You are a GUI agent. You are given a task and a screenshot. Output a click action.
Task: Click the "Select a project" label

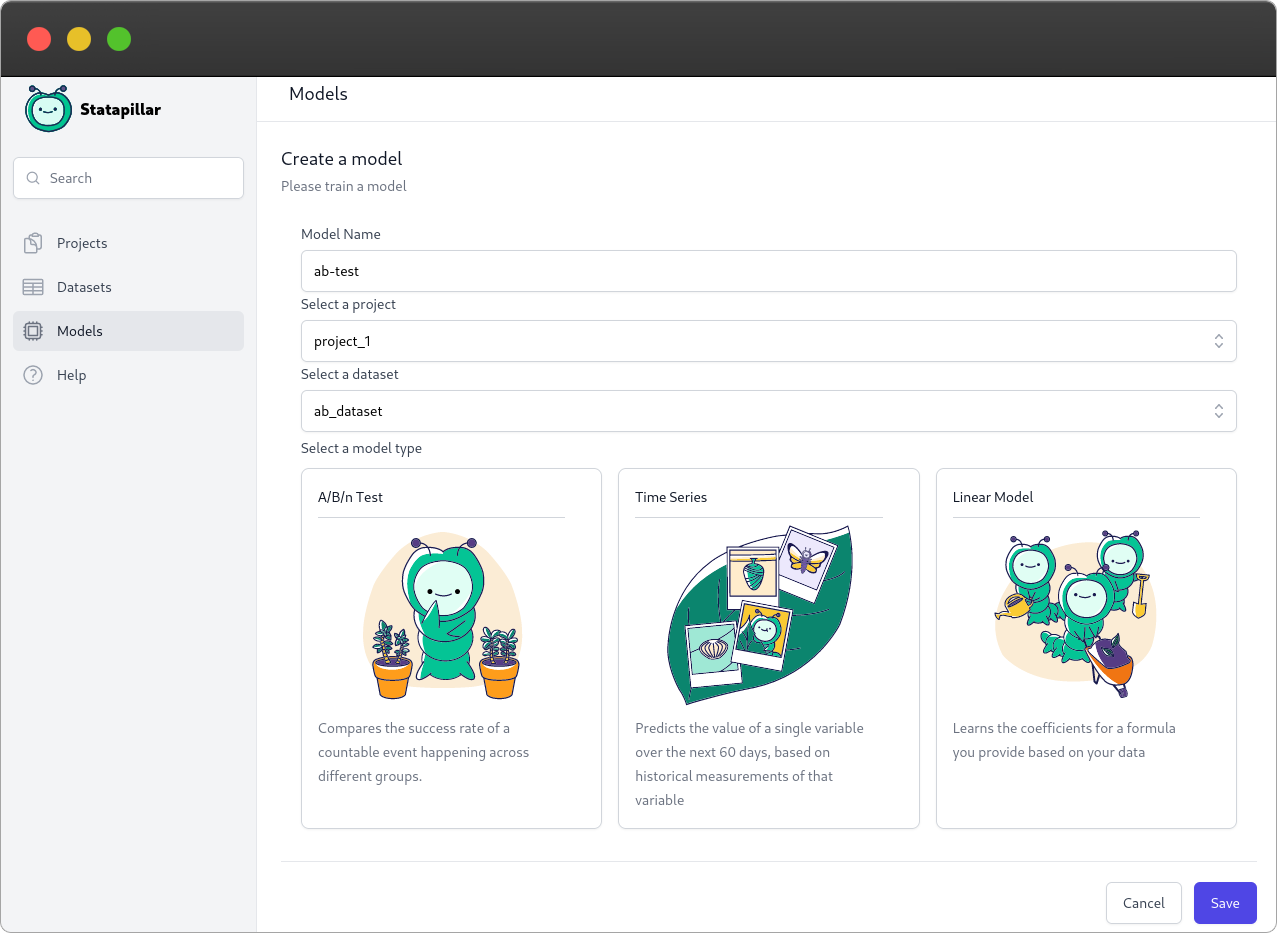[x=349, y=304]
